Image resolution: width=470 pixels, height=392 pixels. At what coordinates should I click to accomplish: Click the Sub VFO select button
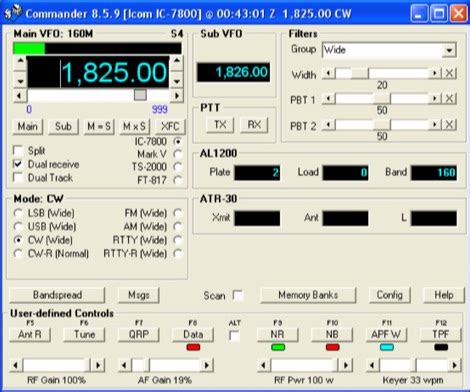(x=63, y=127)
